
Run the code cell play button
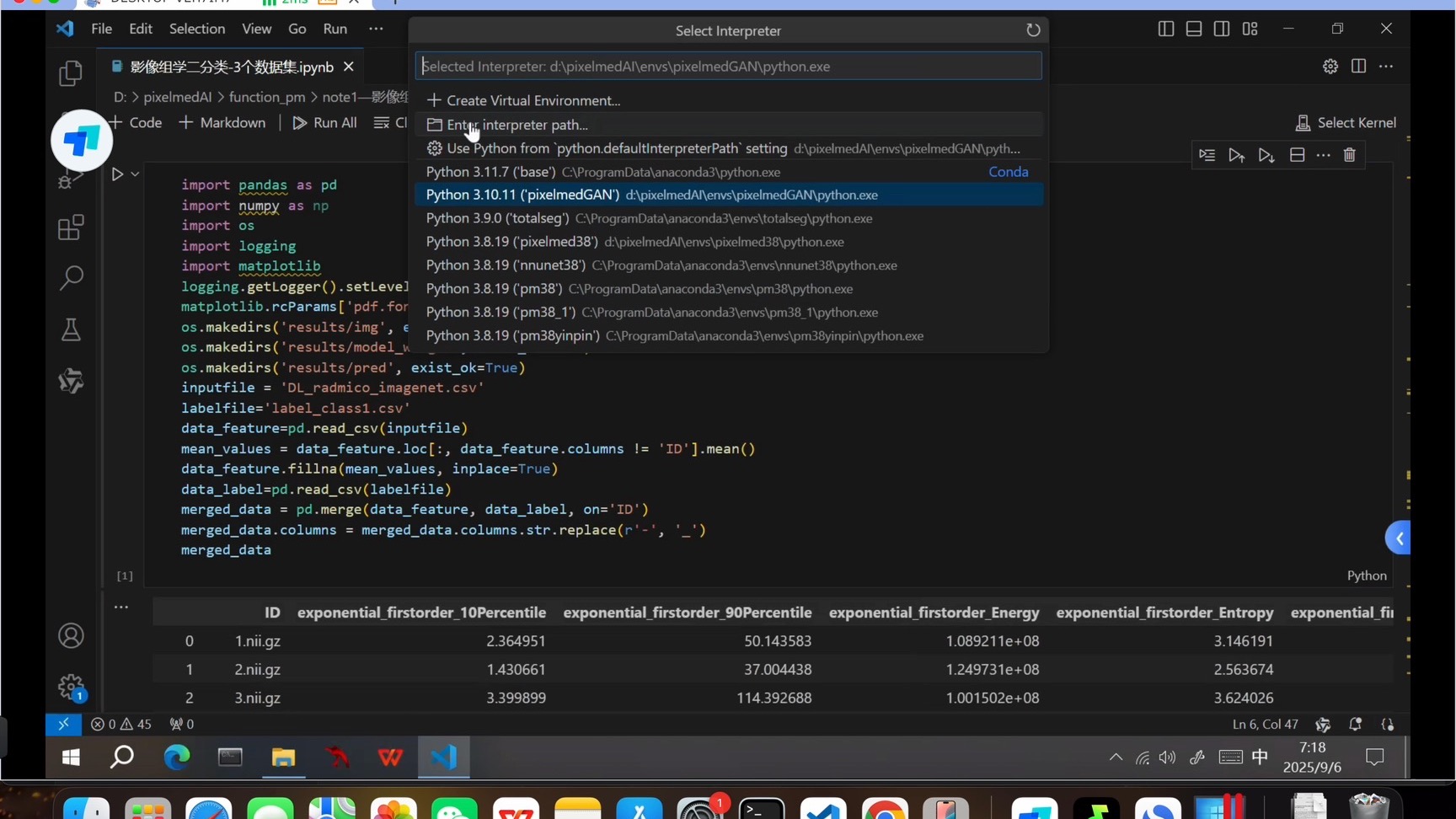(x=117, y=174)
